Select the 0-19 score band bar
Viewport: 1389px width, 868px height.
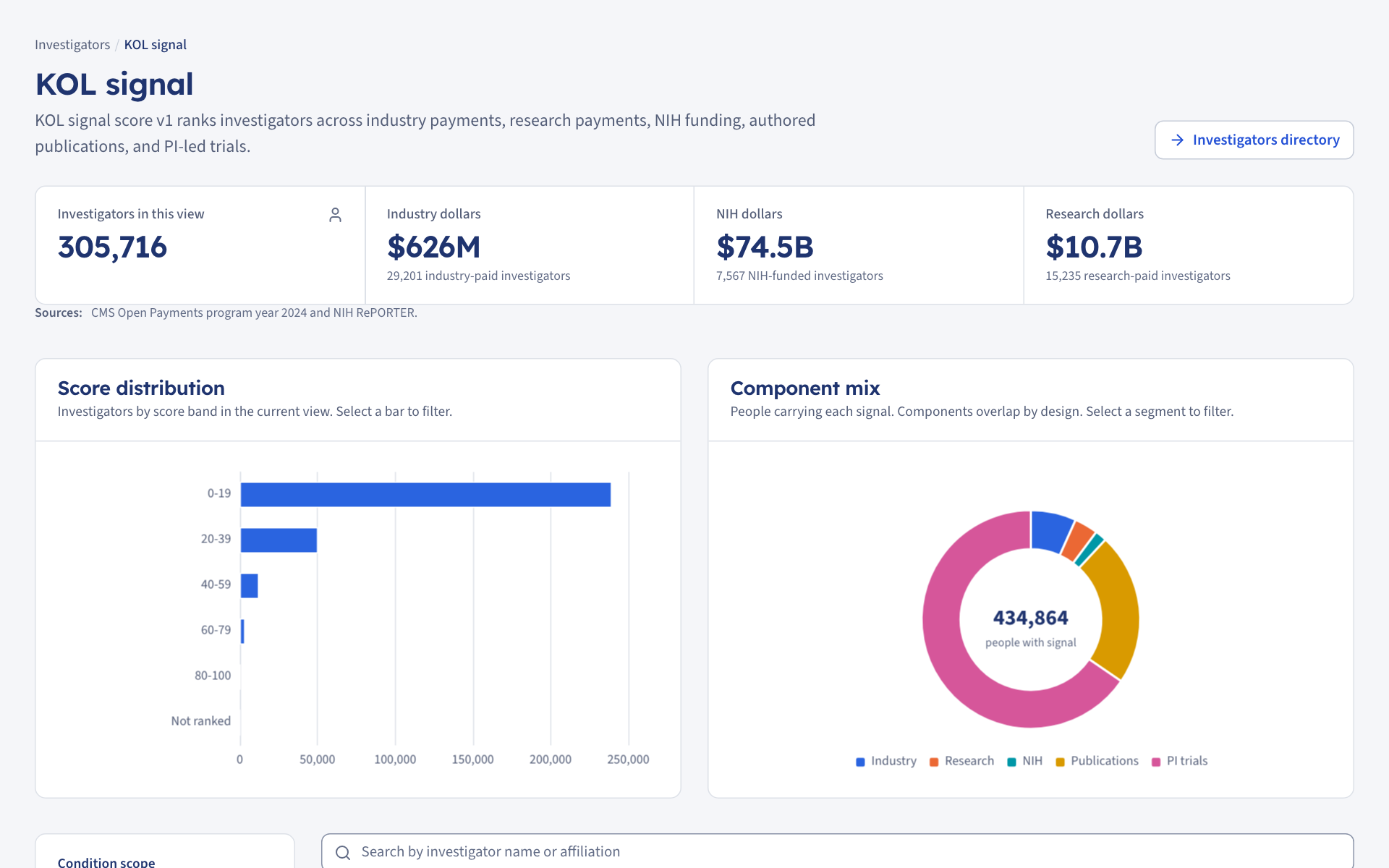(425, 495)
